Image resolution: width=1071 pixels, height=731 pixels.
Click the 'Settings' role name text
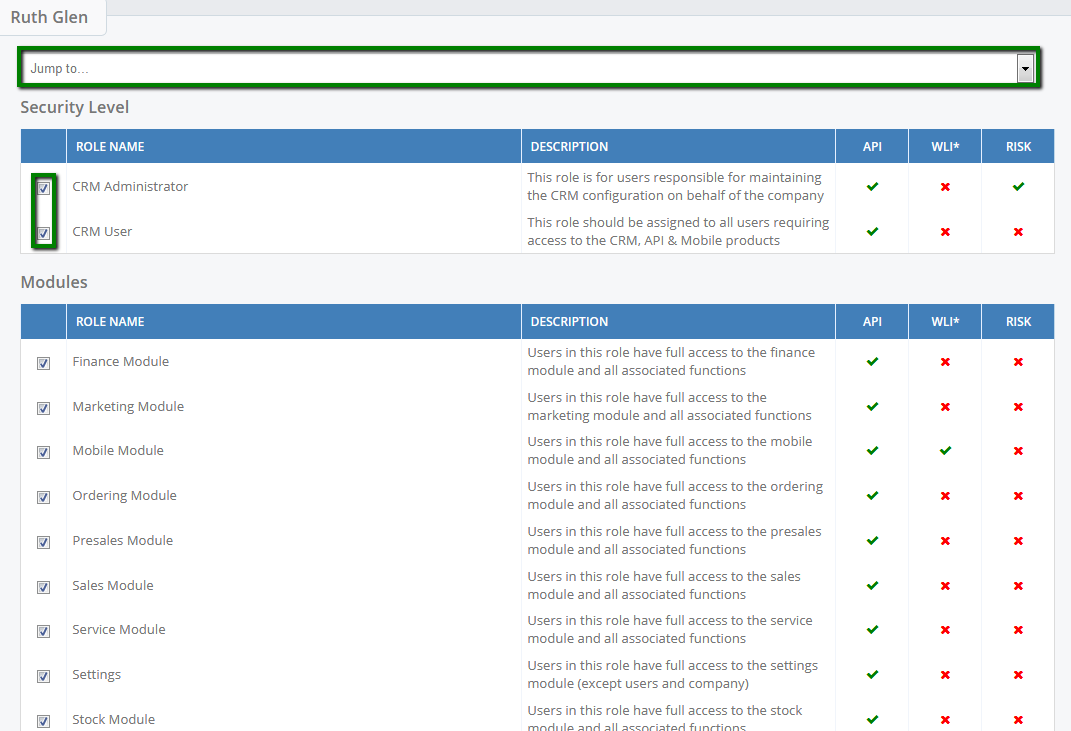(x=96, y=674)
